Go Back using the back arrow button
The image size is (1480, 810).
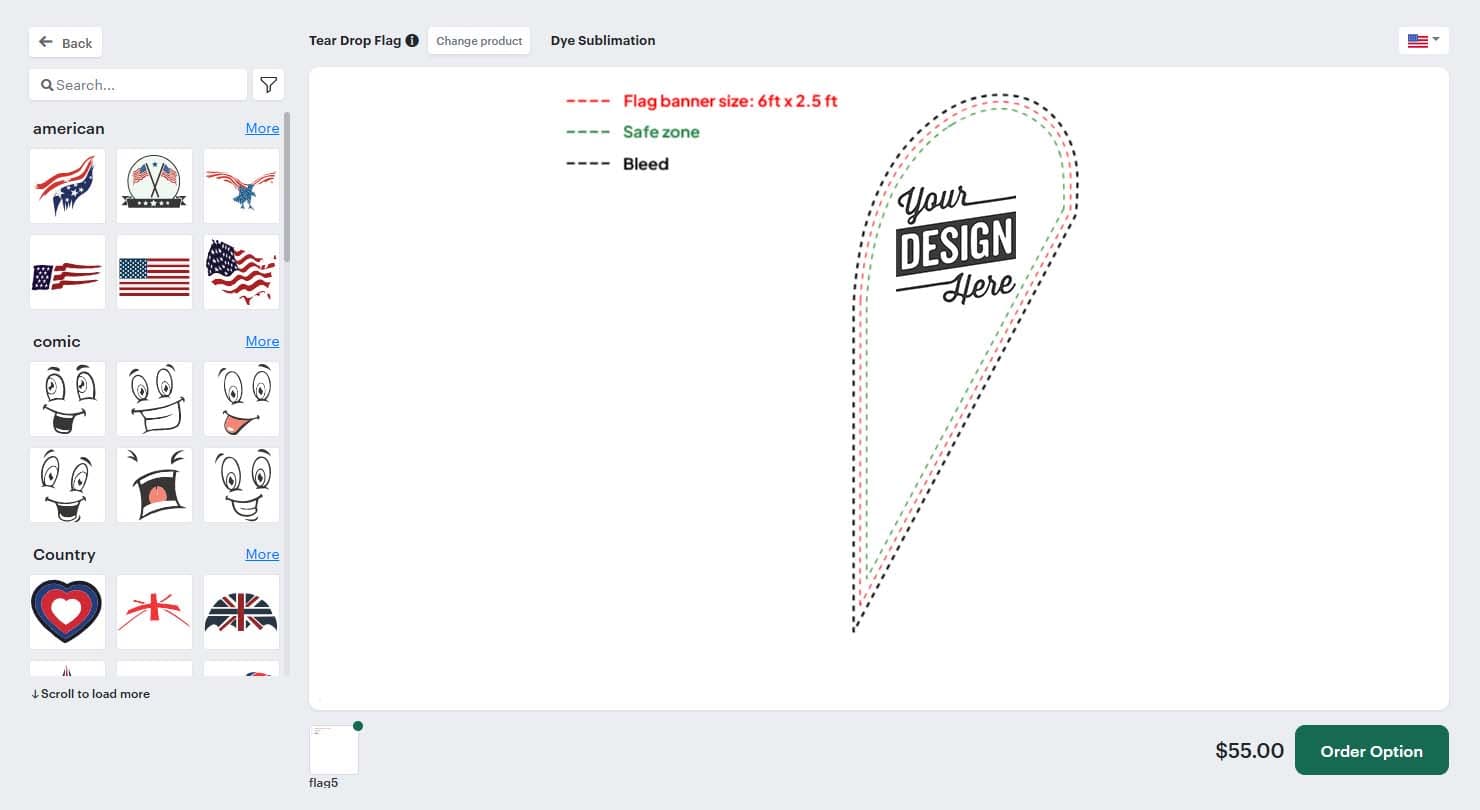click(66, 43)
